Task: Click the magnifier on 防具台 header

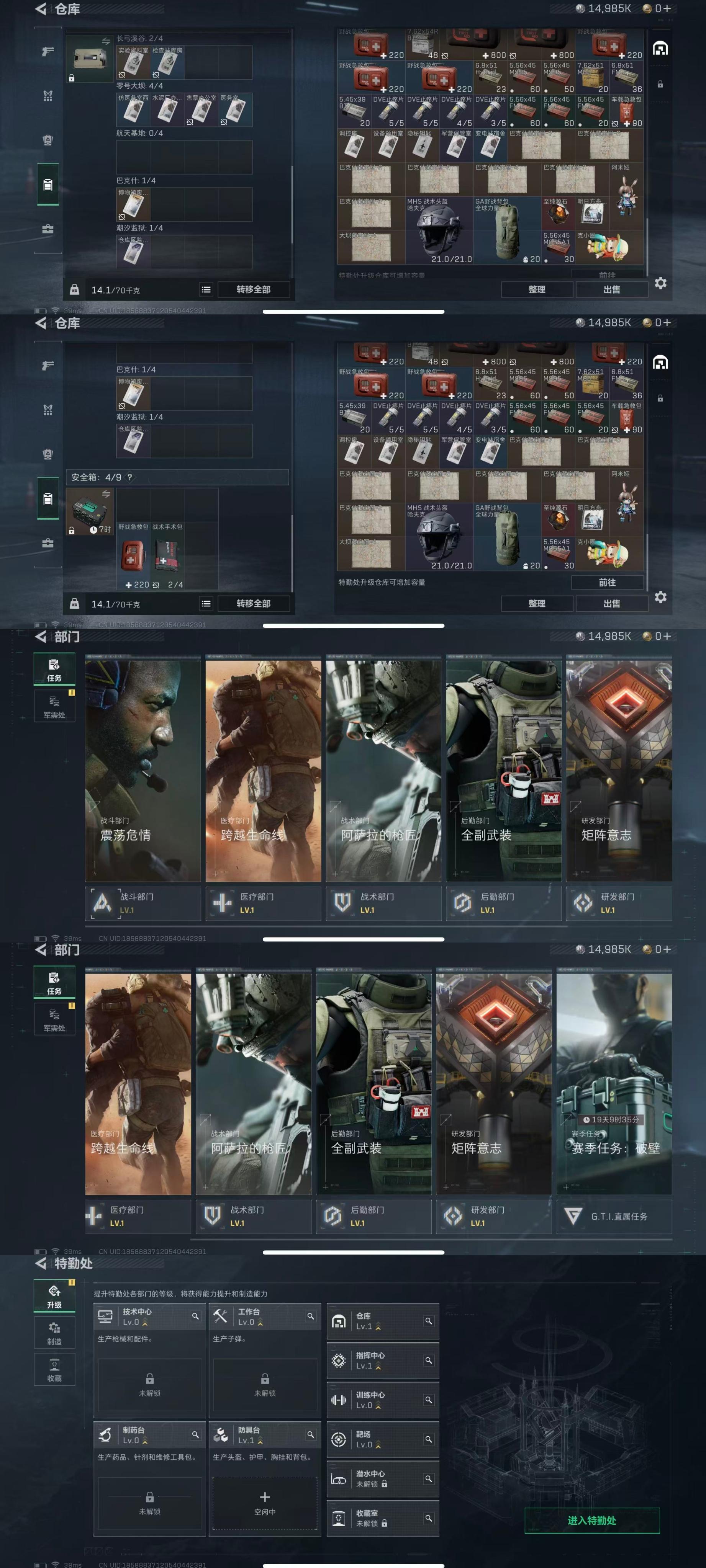Action: [311, 1435]
